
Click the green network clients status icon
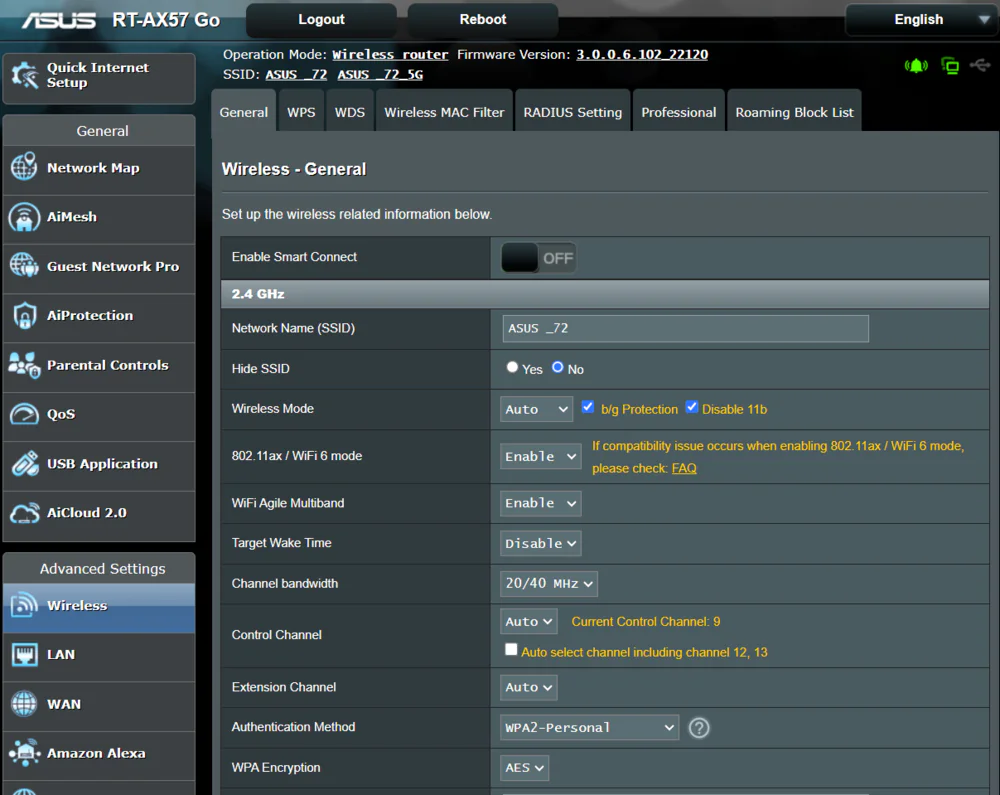[x=950, y=66]
